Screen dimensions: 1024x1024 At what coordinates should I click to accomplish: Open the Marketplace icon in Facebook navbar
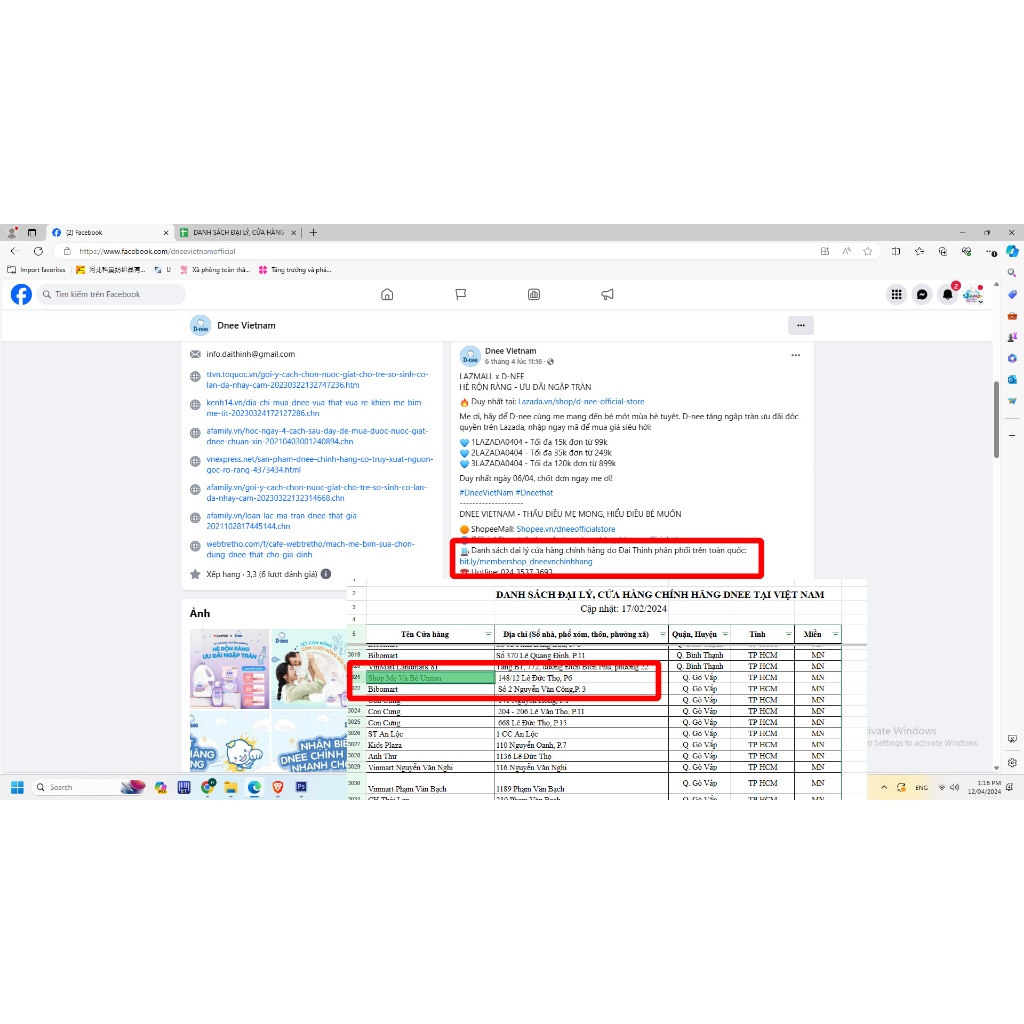point(534,294)
